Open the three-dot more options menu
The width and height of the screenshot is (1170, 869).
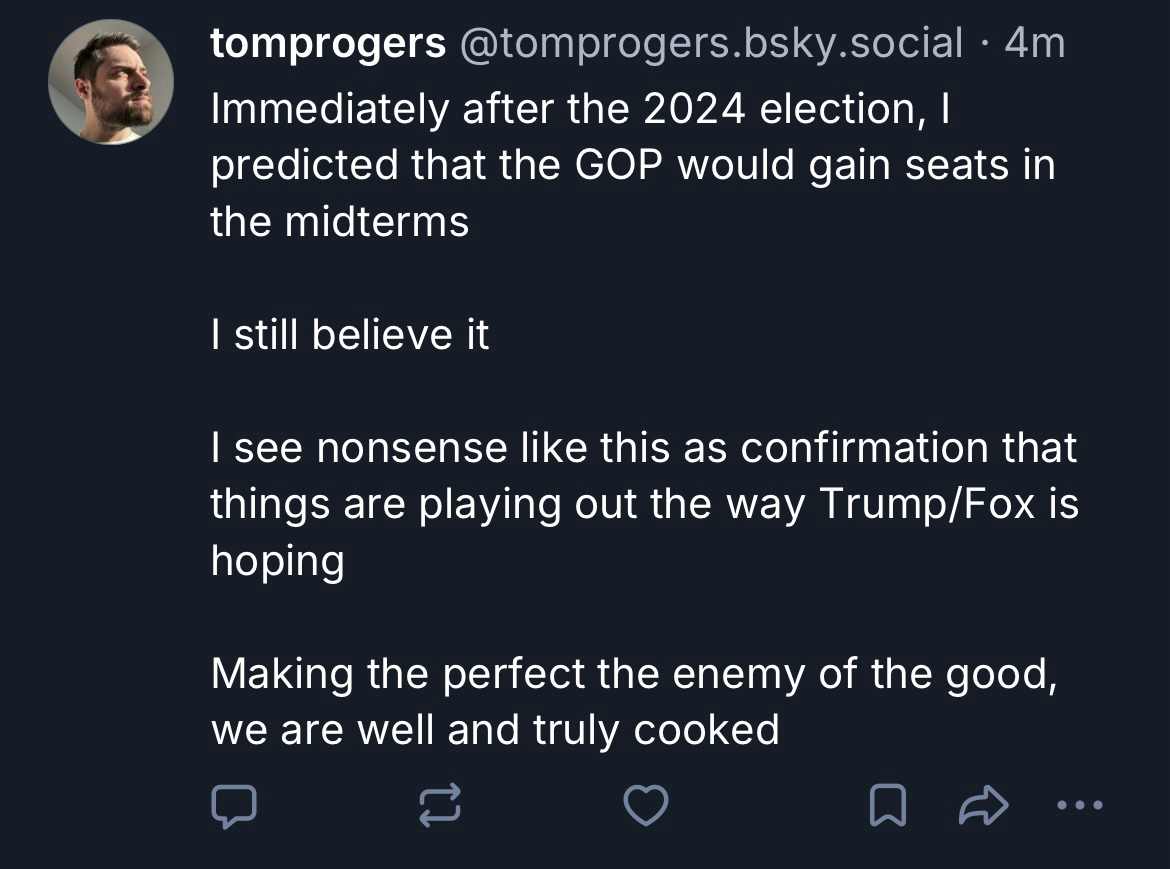coord(1079,804)
